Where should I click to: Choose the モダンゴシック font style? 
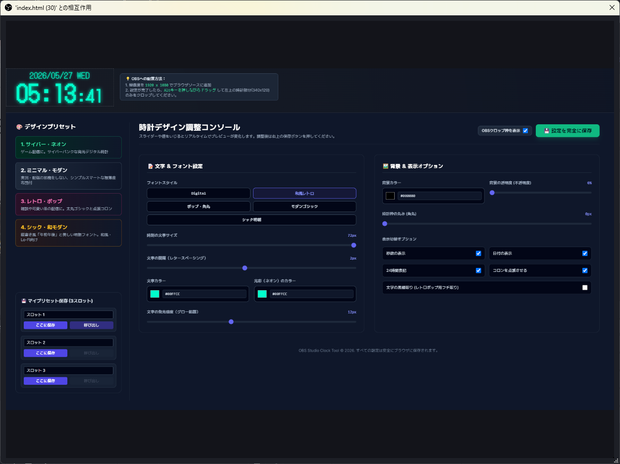pyautogui.click(x=304, y=206)
